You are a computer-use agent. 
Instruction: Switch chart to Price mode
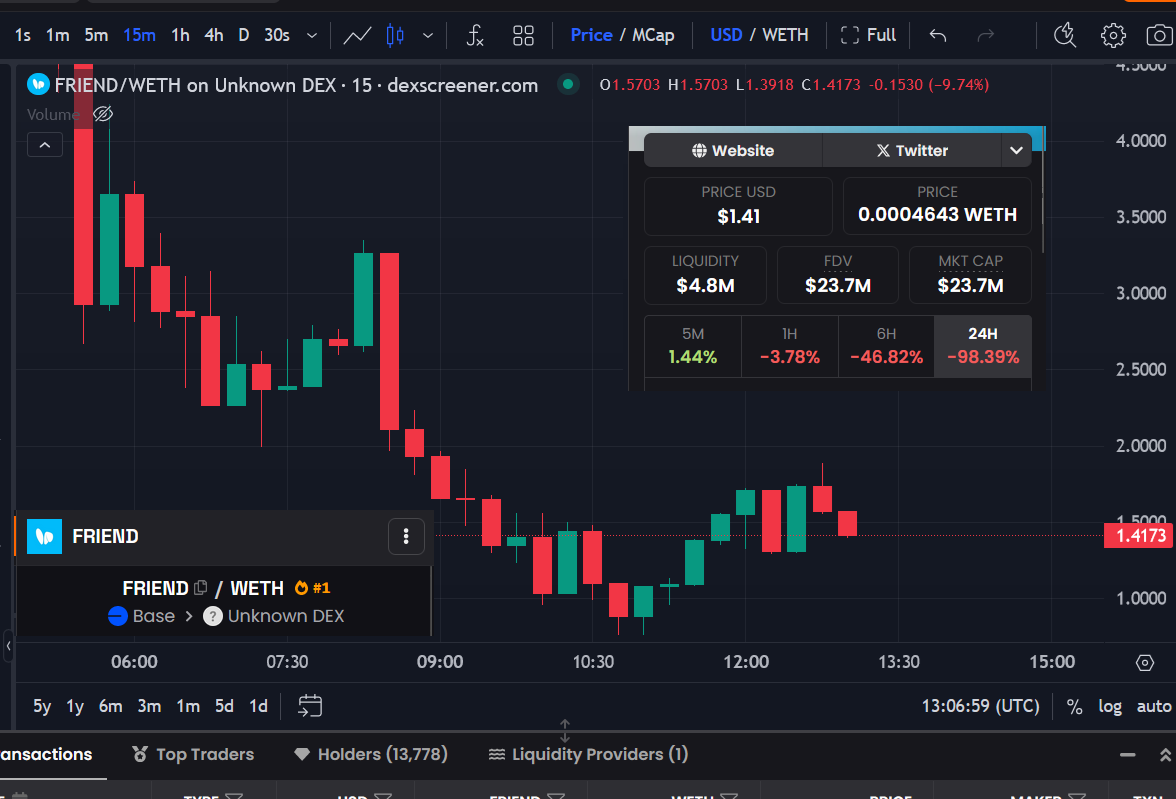(x=591, y=35)
